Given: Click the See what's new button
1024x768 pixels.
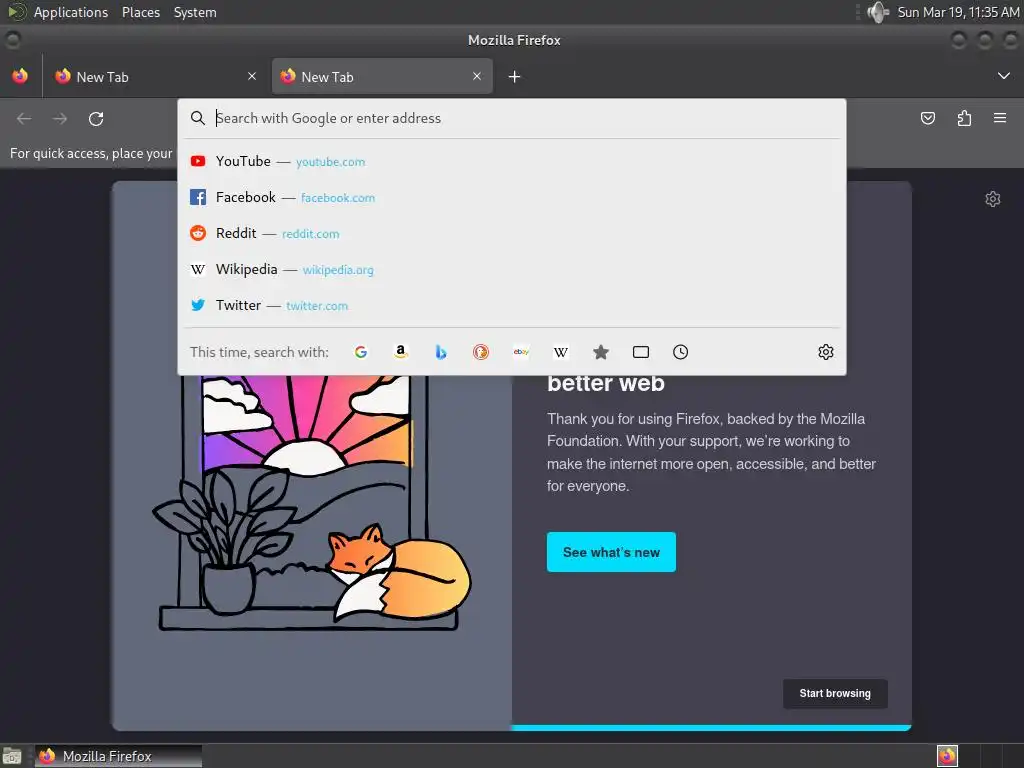Looking at the screenshot, I should pos(611,552).
